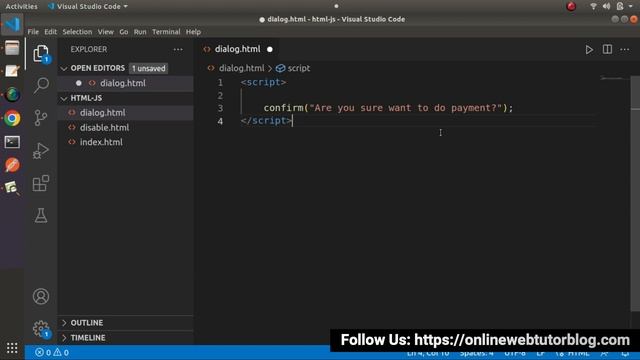Click script in the breadcrumb
Image resolution: width=640 pixels, height=360 pixels.
click(298, 68)
